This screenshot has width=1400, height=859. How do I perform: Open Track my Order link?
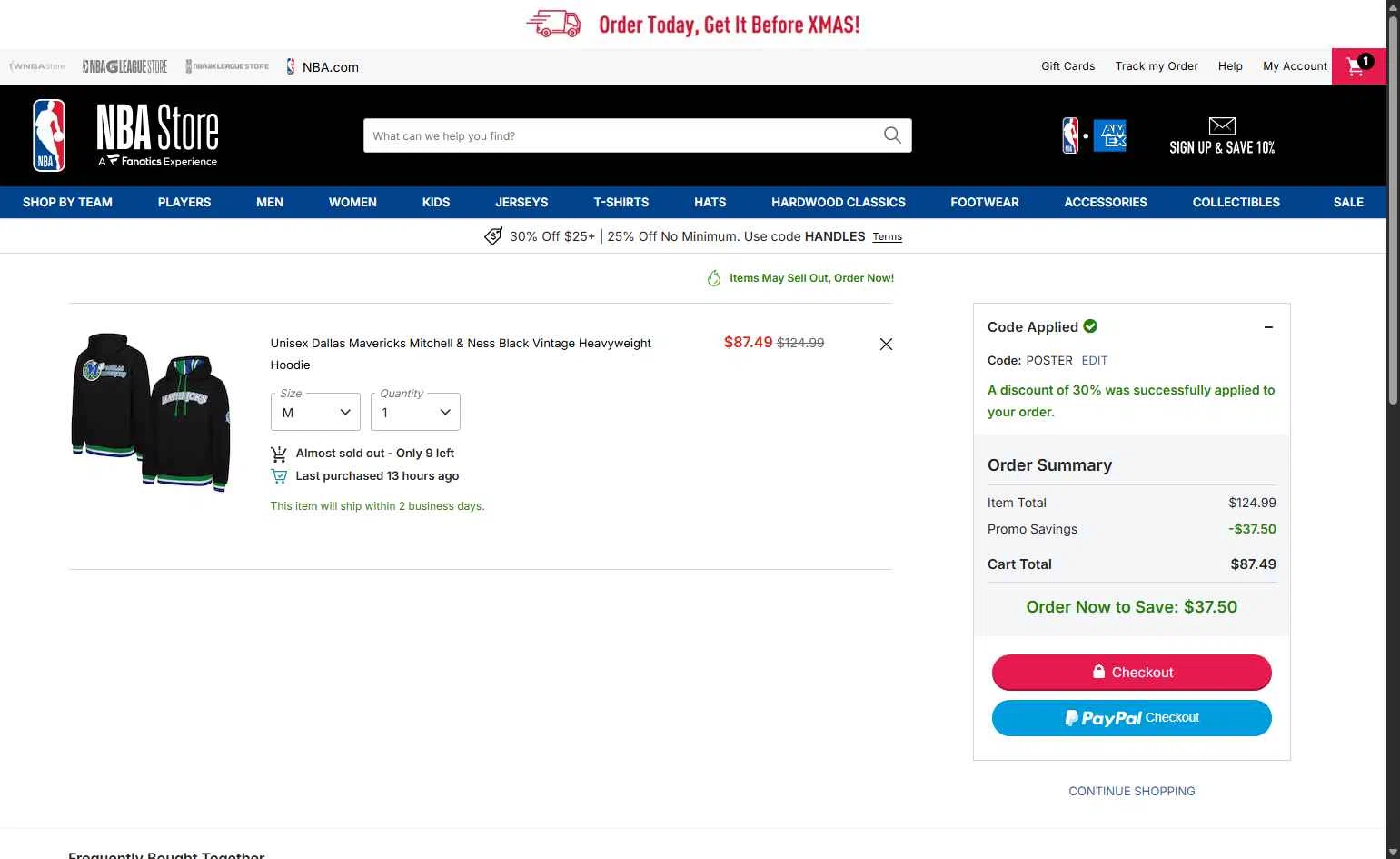[x=1157, y=66]
